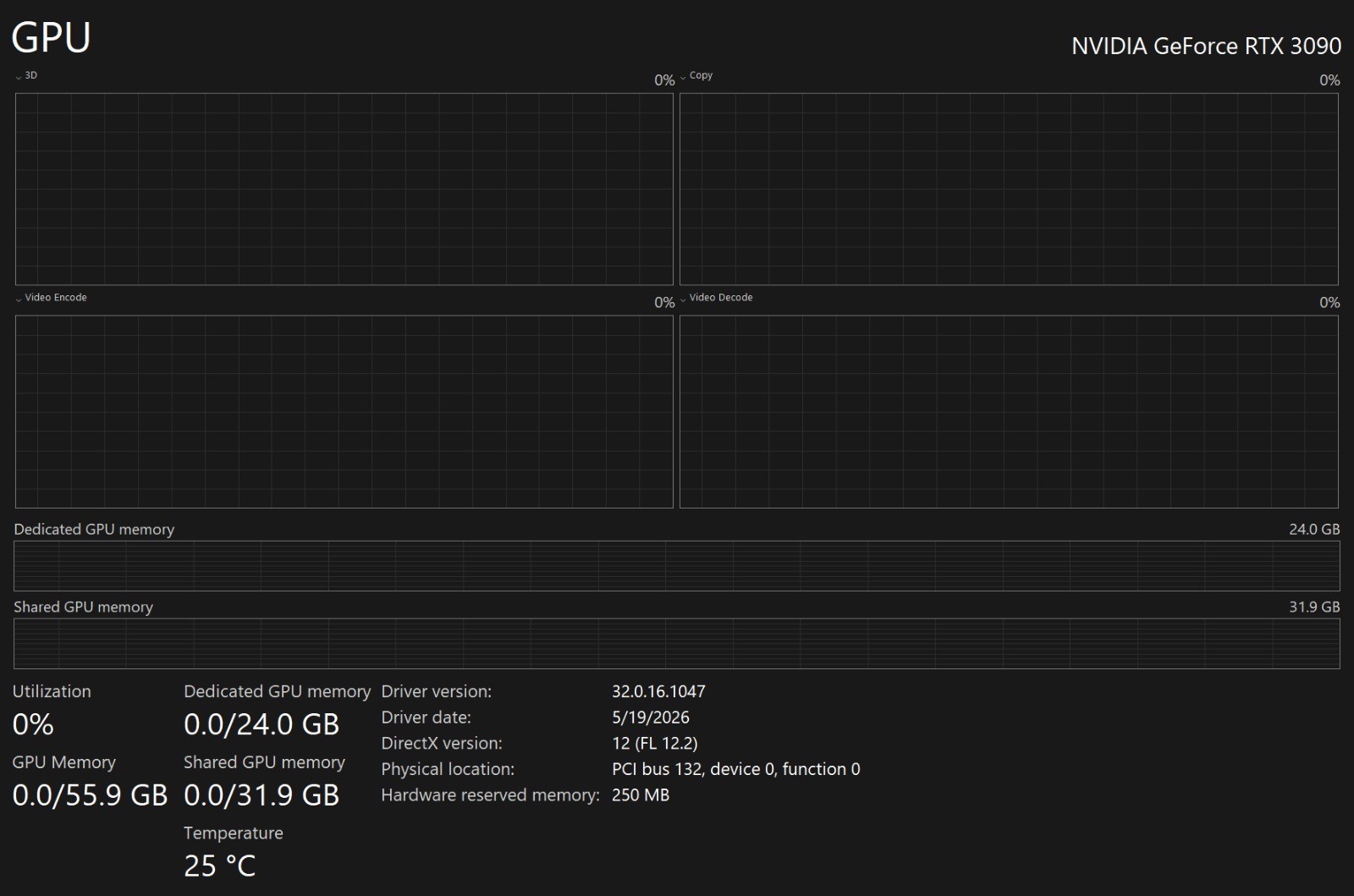
Task: Click the Shared GPU memory usage graph
Action: (x=676, y=644)
